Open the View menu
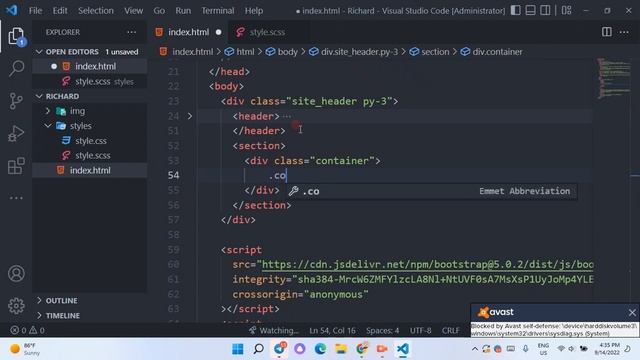This screenshot has width=640, height=360. coord(133,11)
